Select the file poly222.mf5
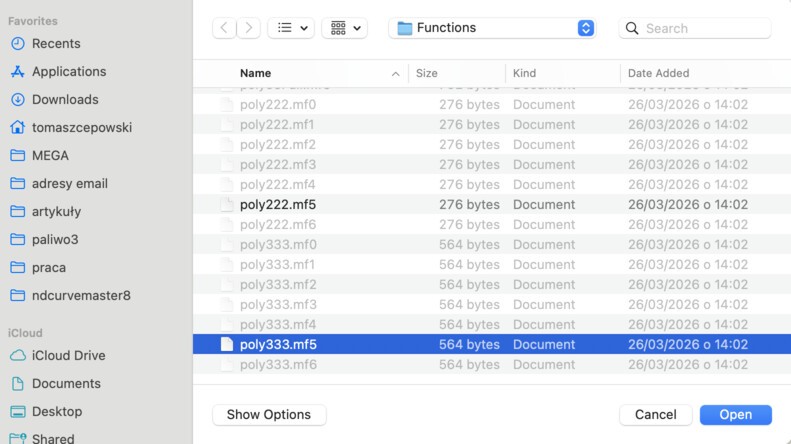791x444 pixels. pyautogui.click(x=492, y=204)
